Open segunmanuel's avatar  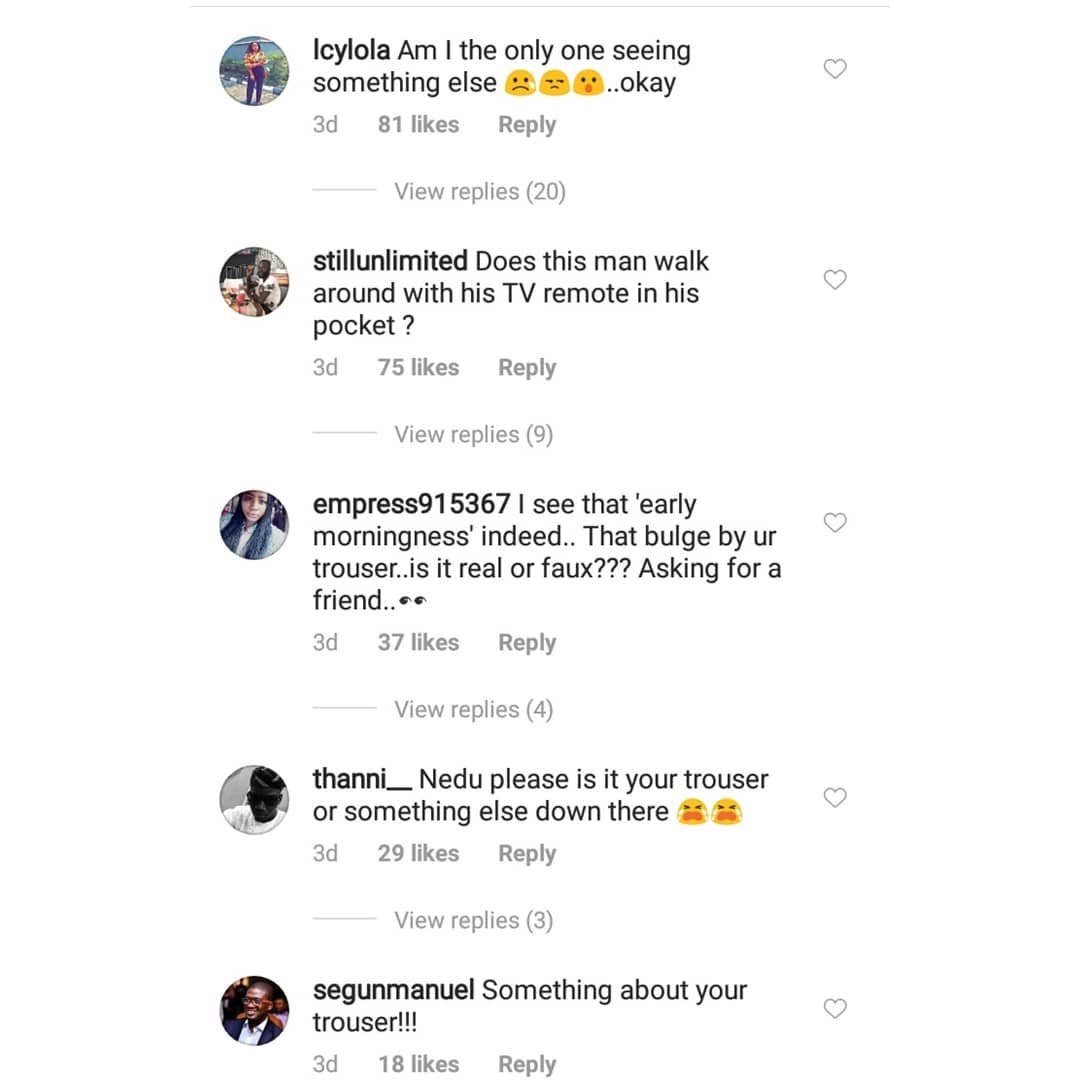click(x=254, y=1010)
